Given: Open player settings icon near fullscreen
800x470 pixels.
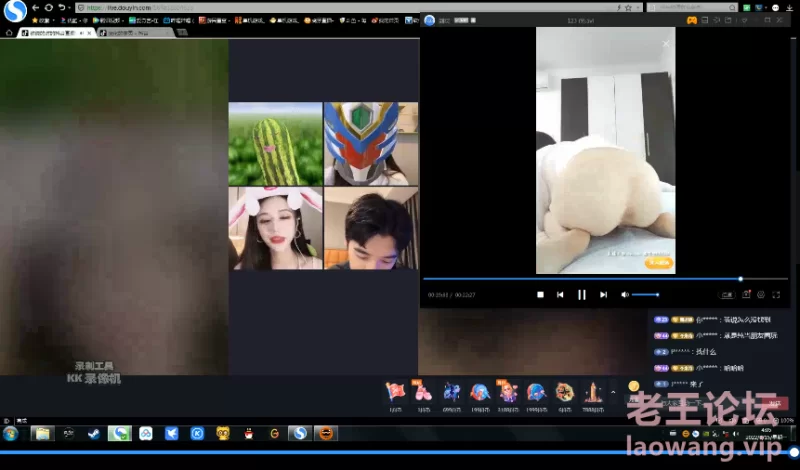Looking at the screenshot, I should (761, 295).
